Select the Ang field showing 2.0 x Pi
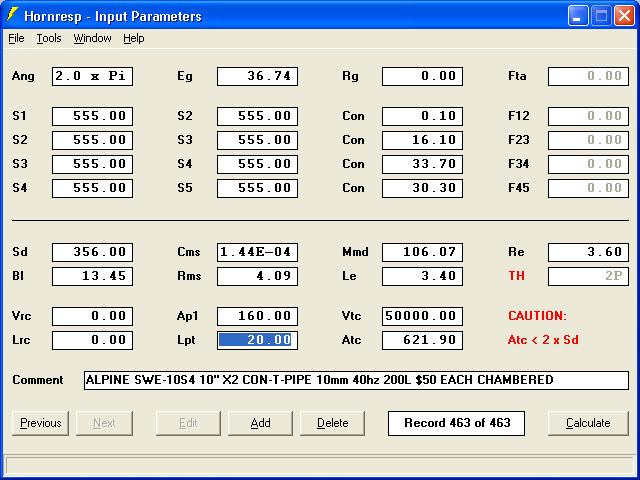The image size is (640, 480). pyautogui.click(x=92, y=76)
